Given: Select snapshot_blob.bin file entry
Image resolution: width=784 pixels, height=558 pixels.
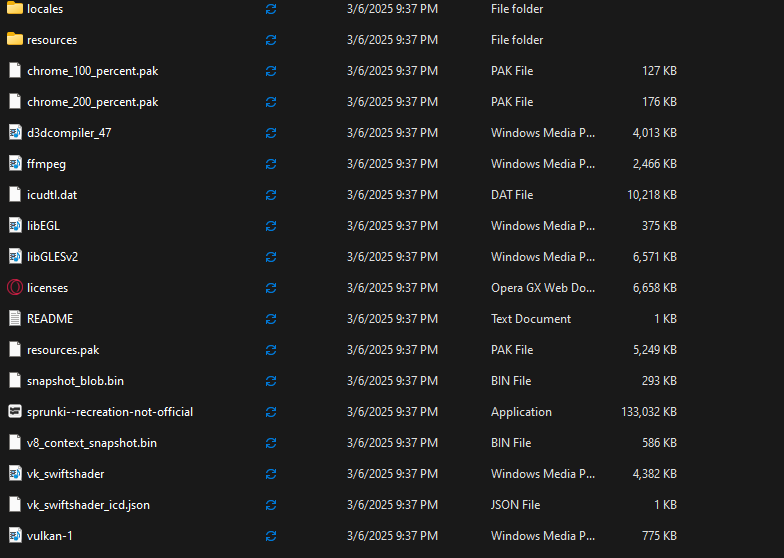Looking at the screenshot, I should pyautogui.click(x=75, y=381).
